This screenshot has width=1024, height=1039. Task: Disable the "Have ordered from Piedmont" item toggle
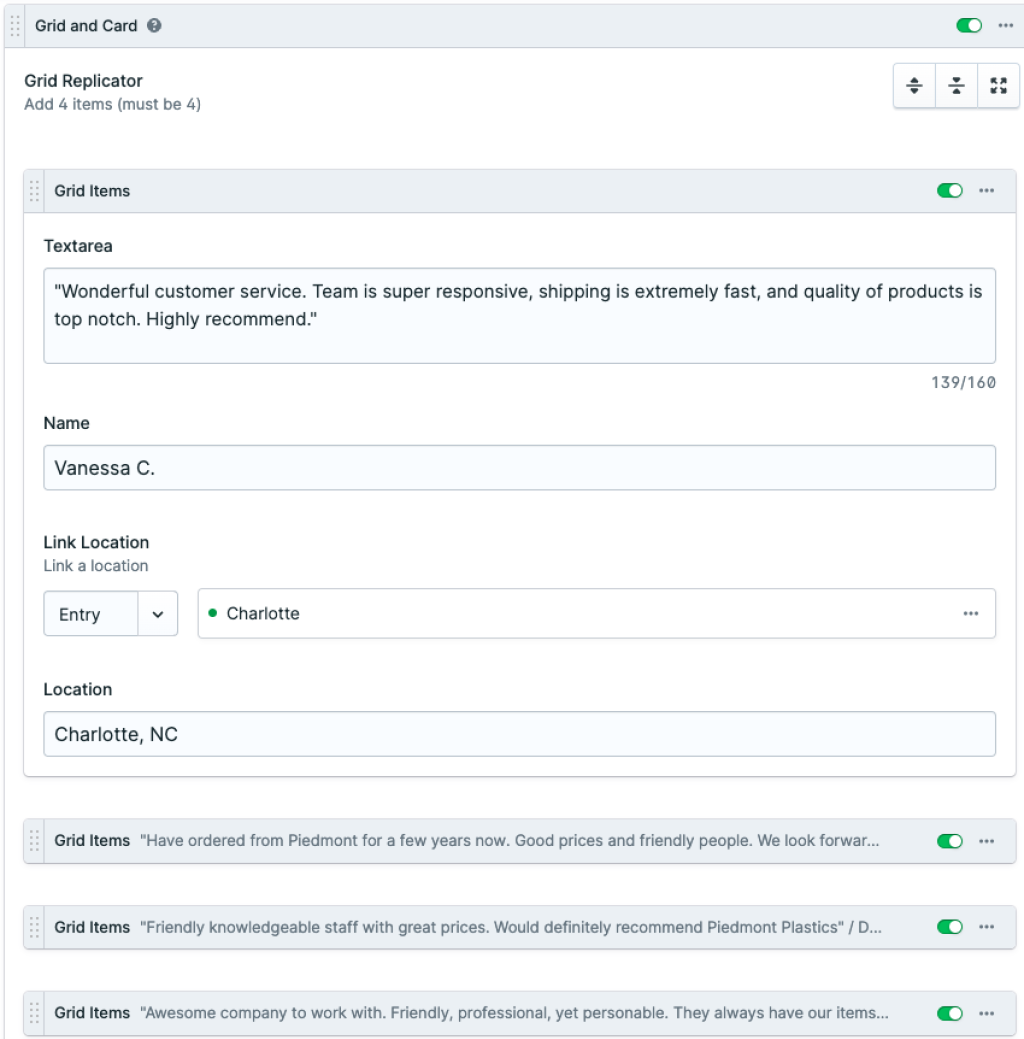point(949,841)
